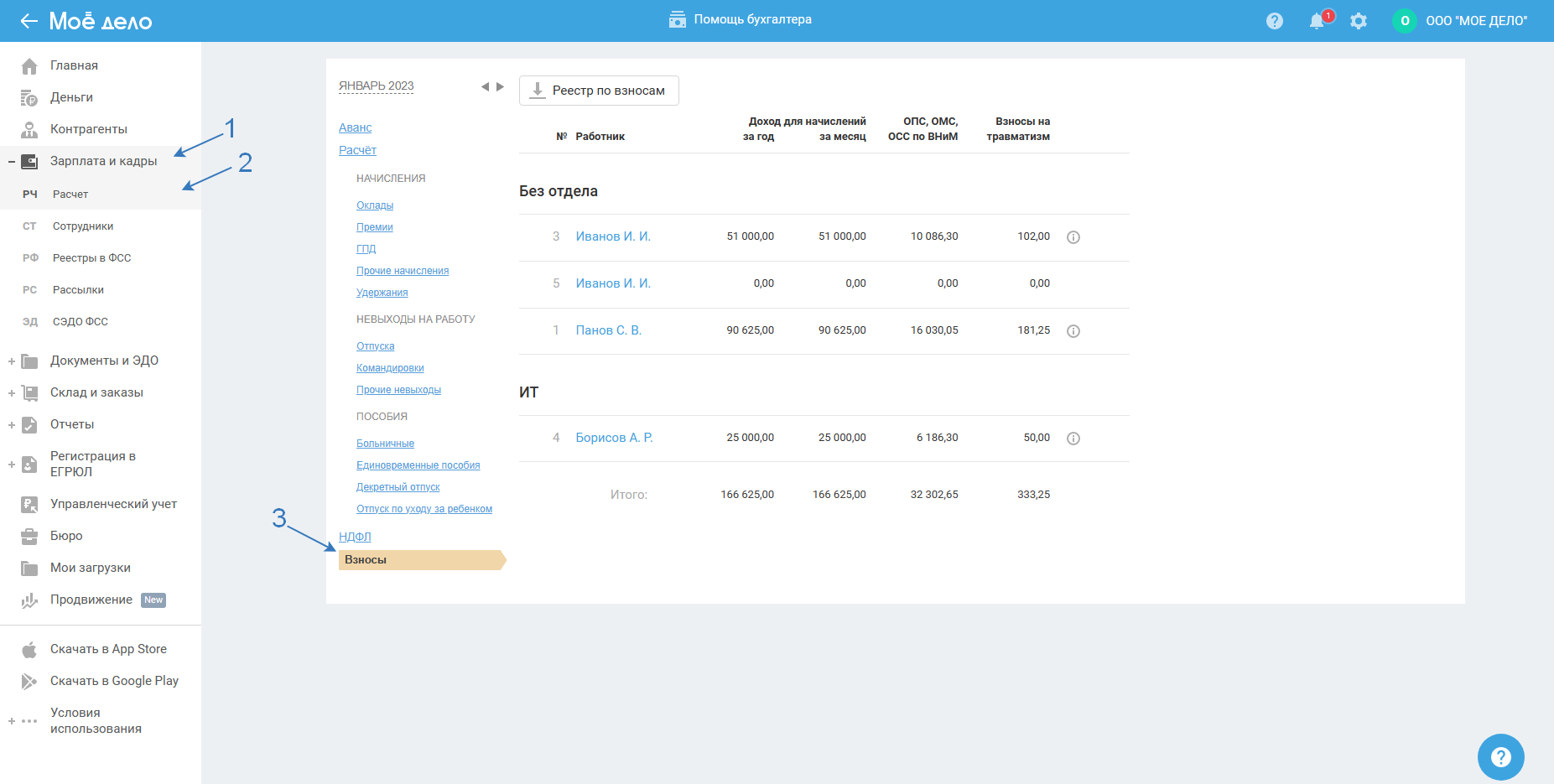Click the help question mark in header
This screenshot has height=784, width=1554.
[x=1275, y=21]
